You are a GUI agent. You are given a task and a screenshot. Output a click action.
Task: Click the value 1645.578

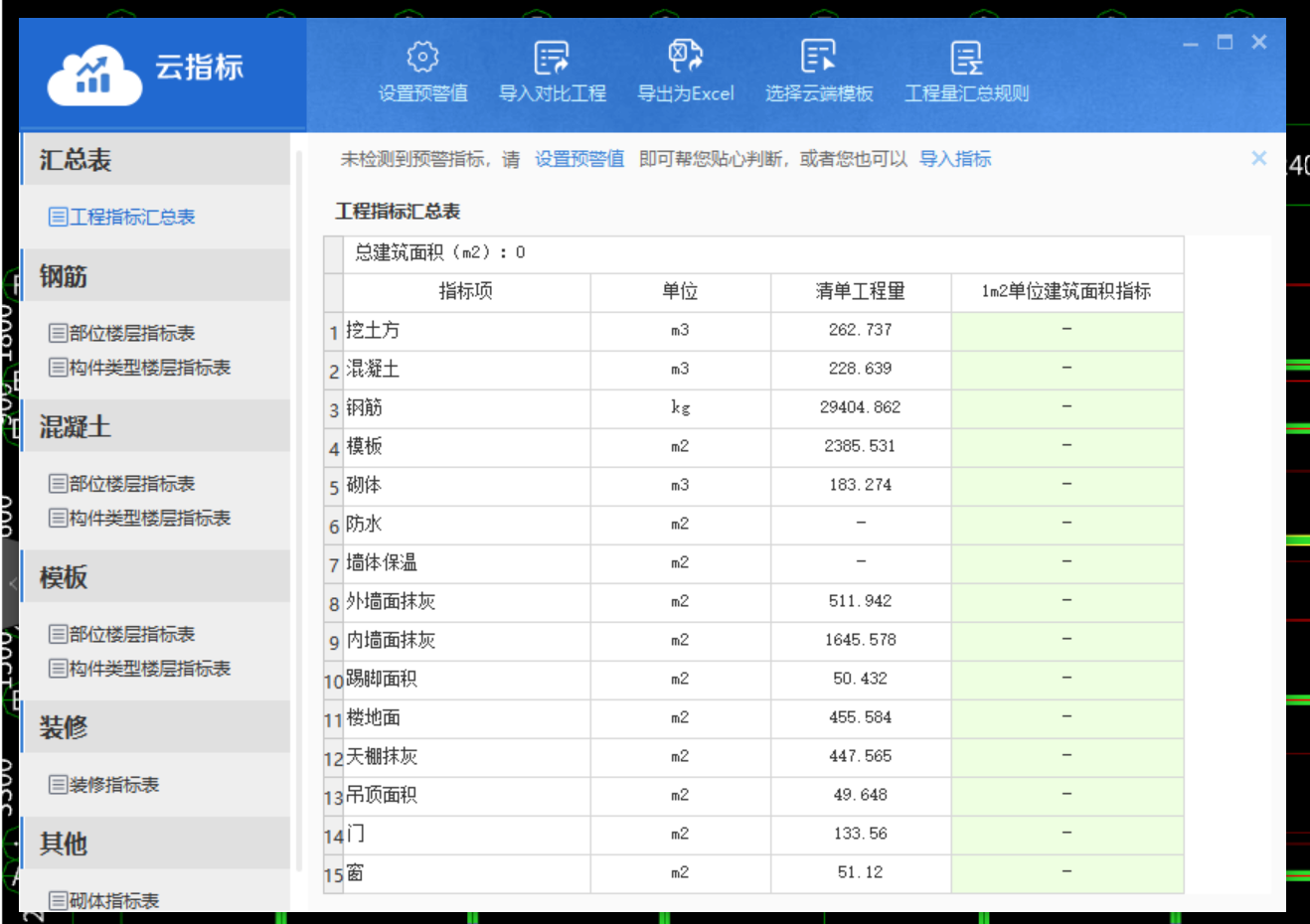(x=861, y=640)
